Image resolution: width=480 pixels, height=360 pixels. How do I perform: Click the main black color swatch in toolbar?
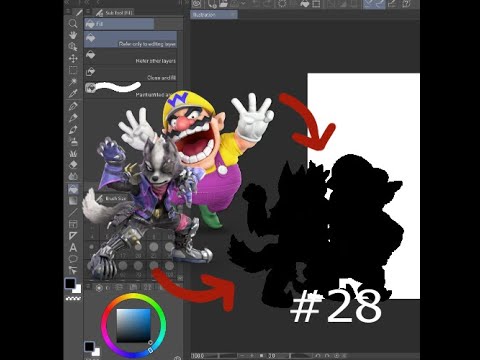[70, 284]
